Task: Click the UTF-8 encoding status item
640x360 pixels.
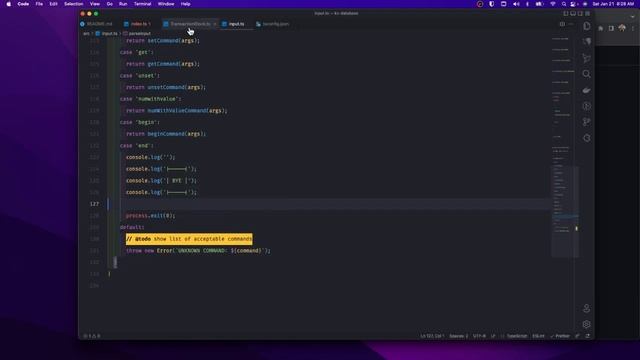Action: (479, 336)
